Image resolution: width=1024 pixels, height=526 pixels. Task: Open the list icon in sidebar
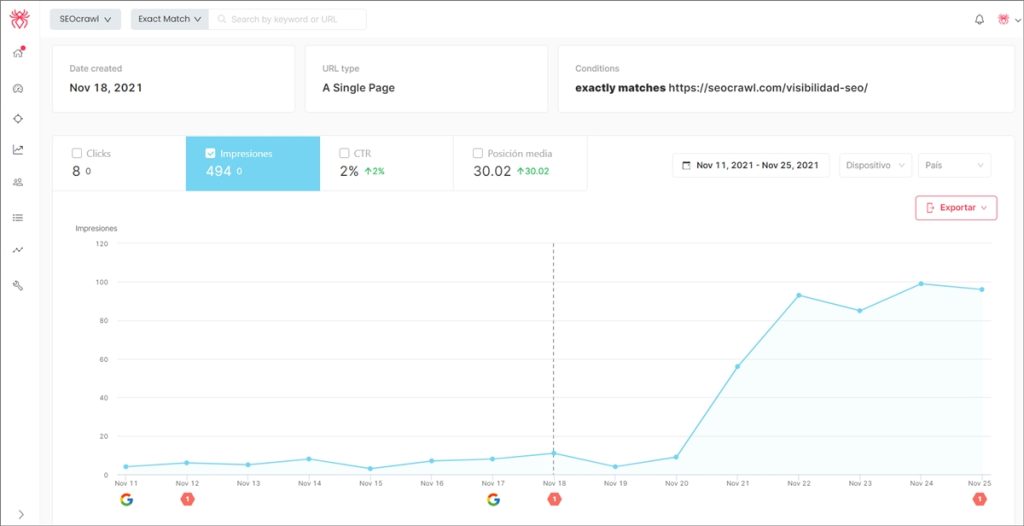(17, 217)
